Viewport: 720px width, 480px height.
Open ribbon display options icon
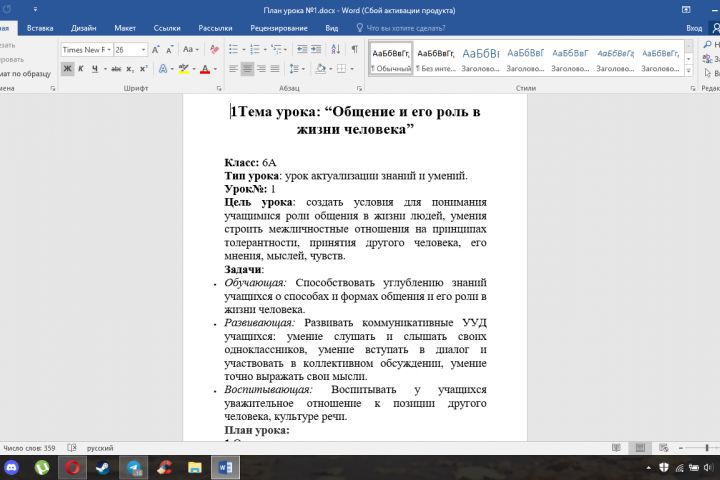point(686,10)
